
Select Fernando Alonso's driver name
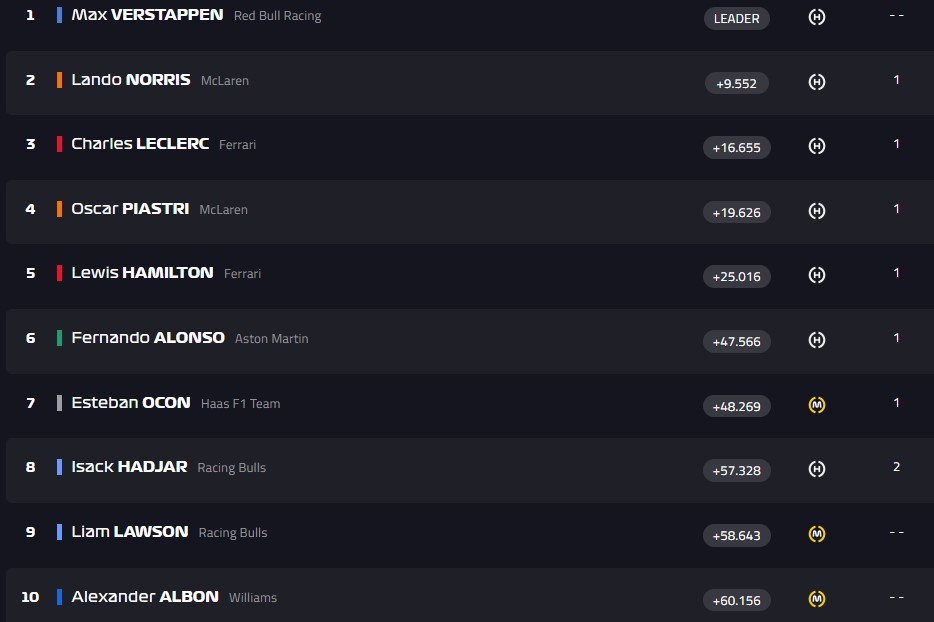point(148,338)
